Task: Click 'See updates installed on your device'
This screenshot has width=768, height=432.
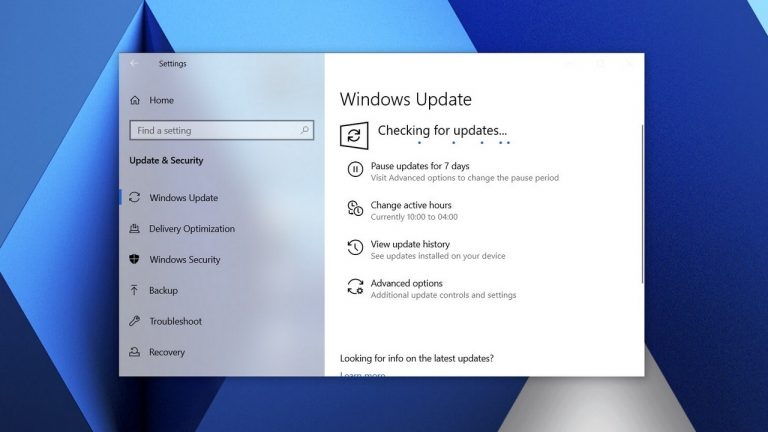Action: tap(438, 256)
